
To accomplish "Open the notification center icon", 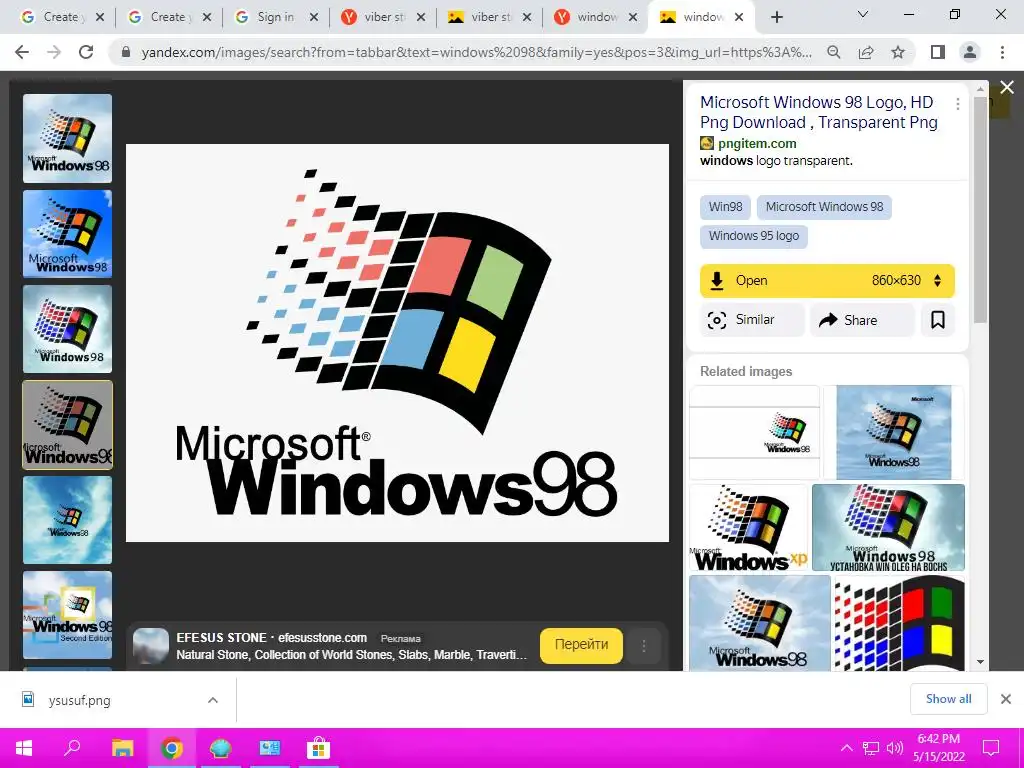I will [x=991, y=748].
